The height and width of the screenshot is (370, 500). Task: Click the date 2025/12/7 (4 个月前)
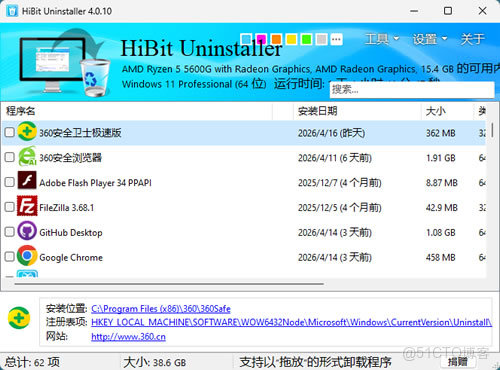coord(340,183)
